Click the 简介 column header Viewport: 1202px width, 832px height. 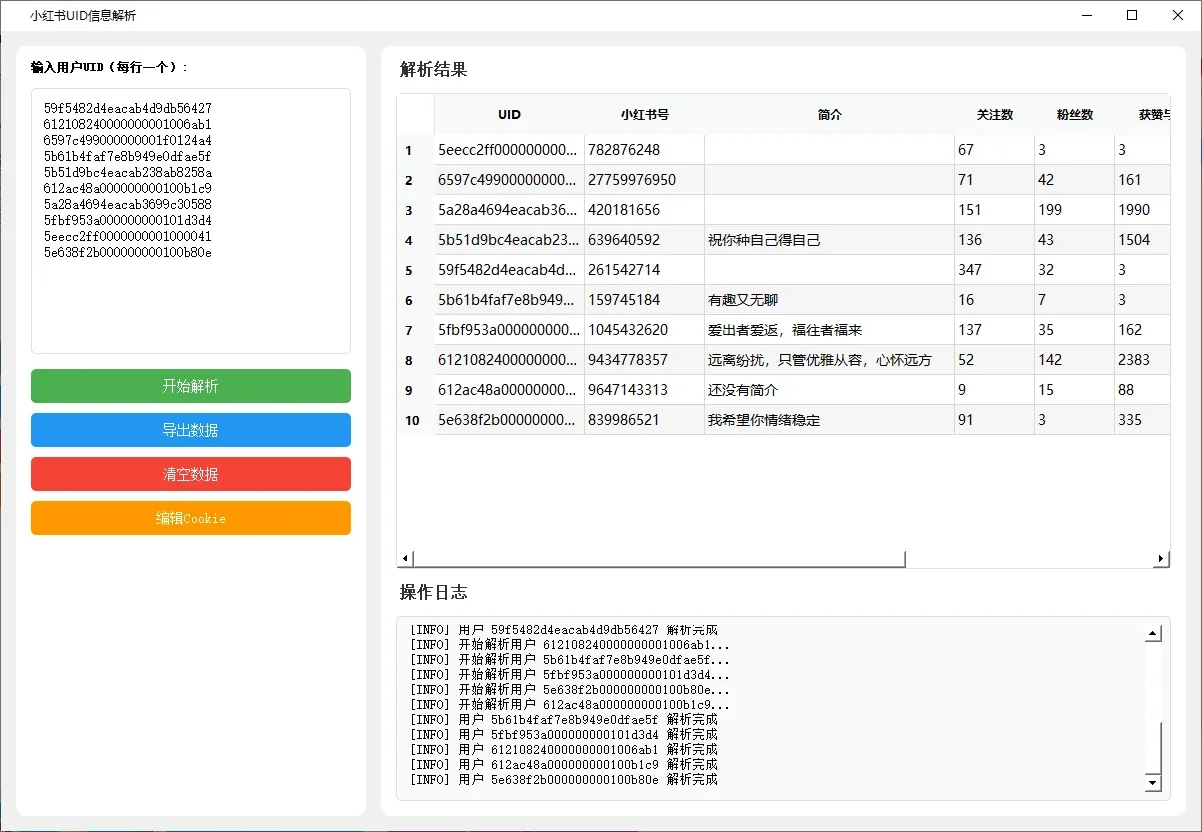[830, 115]
